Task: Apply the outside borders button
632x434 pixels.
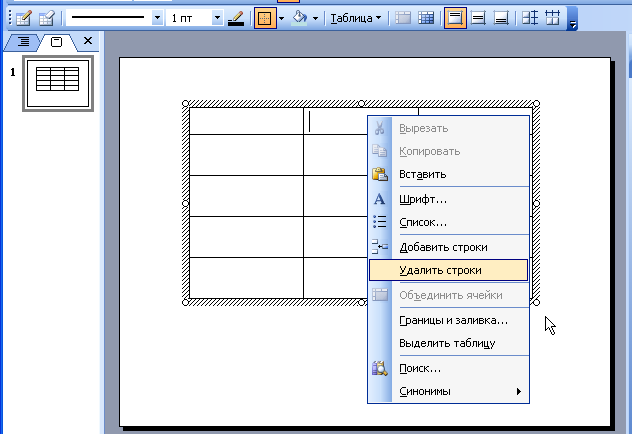Action: [x=265, y=18]
